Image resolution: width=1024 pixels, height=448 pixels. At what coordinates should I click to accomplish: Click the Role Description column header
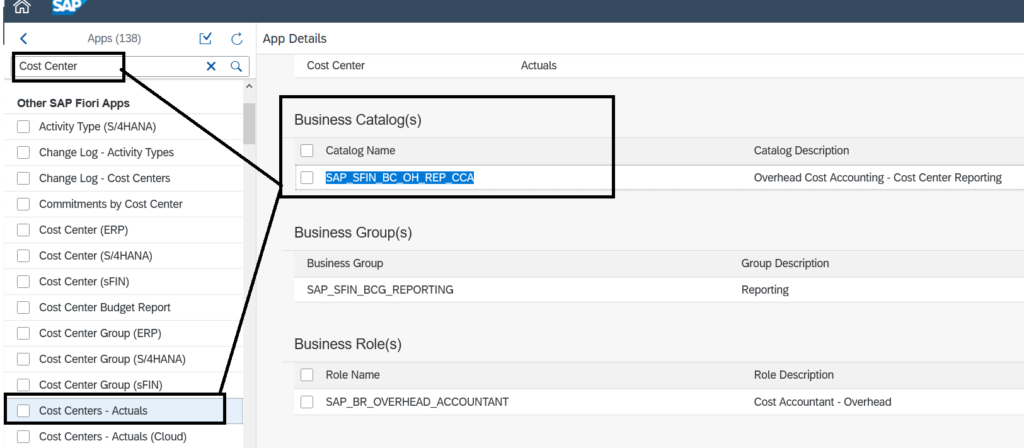793,375
